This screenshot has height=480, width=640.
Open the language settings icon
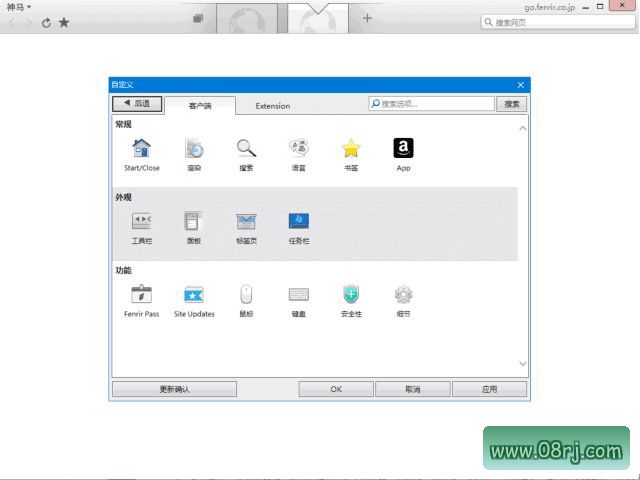point(298,149)
